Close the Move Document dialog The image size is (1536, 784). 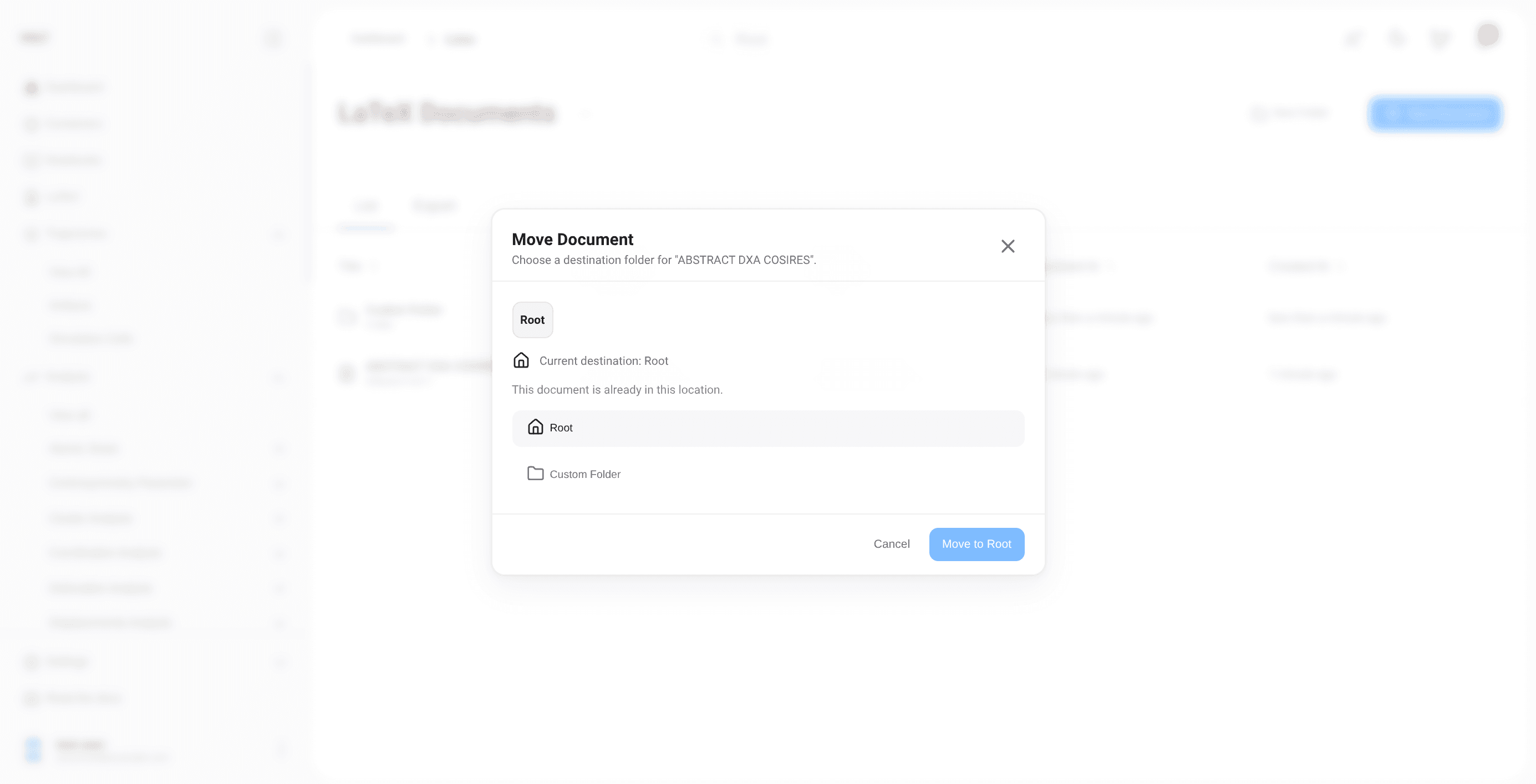coord(1007,246)
